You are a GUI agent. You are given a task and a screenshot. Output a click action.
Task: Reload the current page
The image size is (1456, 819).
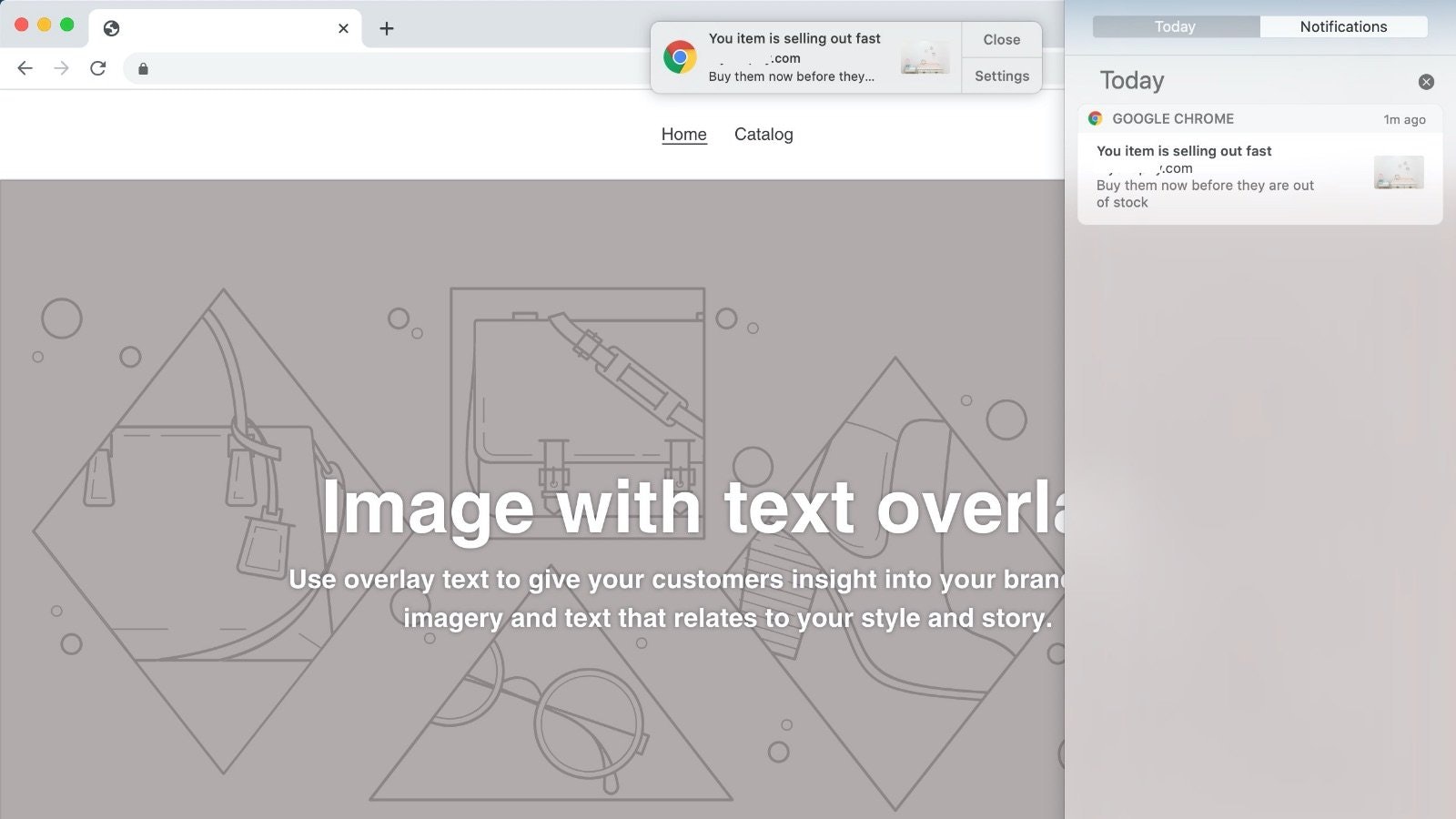click(x=97, y=67)
